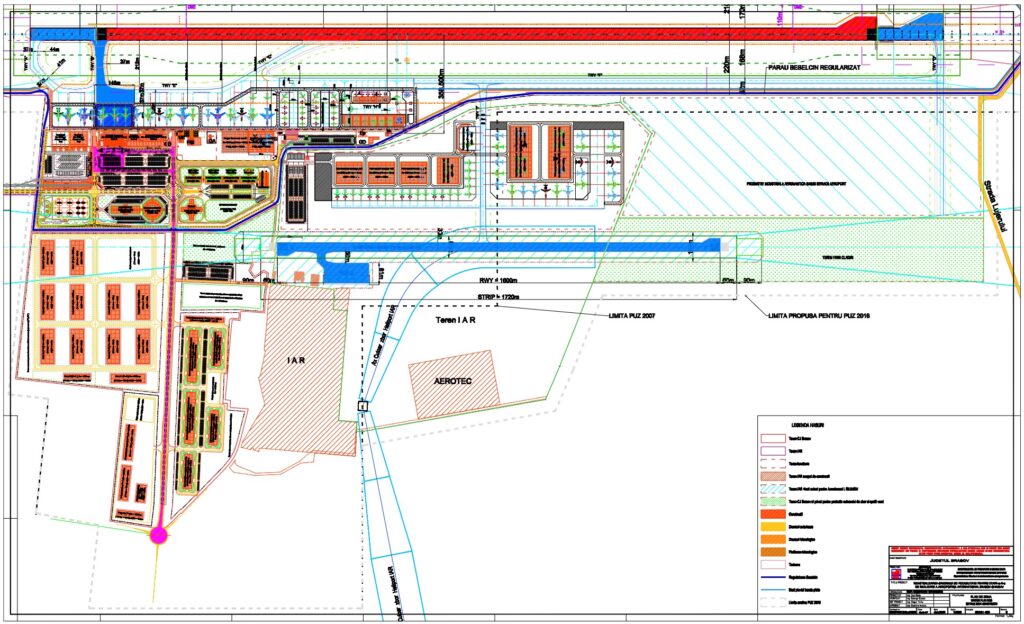Click the '220m' vertical dimension label
This screenshot has height=624, width=1024.
click(728, 63)
